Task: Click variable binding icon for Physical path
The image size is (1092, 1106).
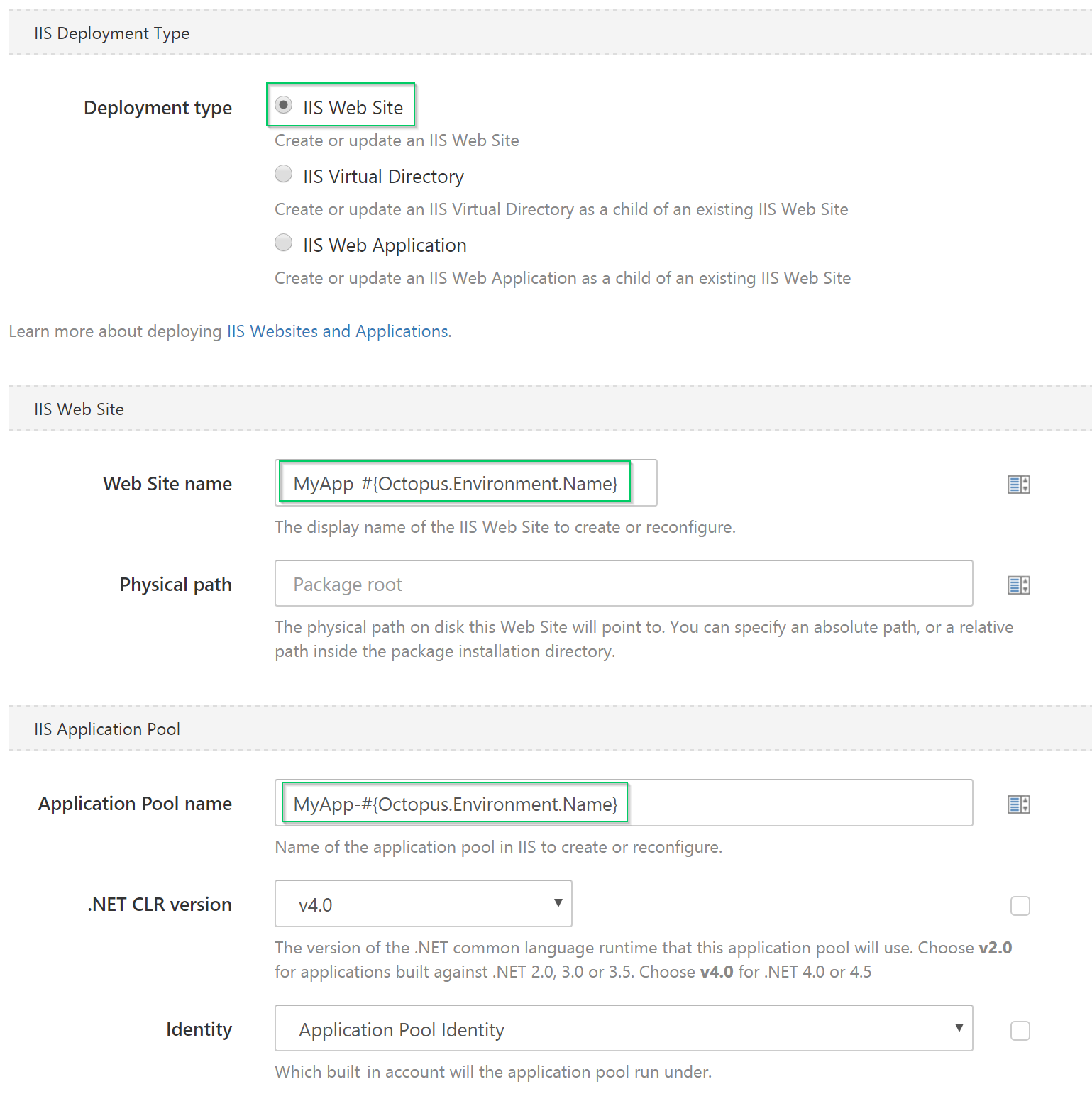Action: coord(1018,585)
